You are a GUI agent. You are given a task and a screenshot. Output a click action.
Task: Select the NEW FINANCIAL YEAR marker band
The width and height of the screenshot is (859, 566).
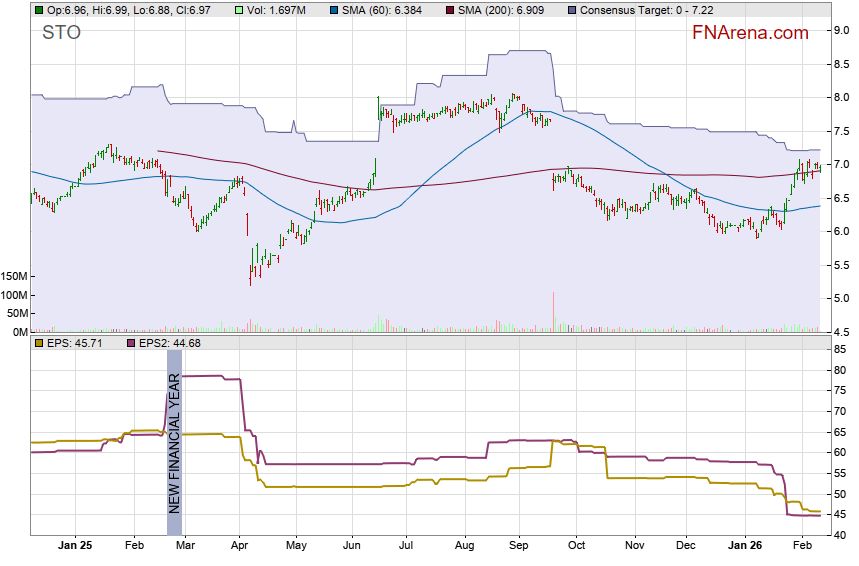174,442
